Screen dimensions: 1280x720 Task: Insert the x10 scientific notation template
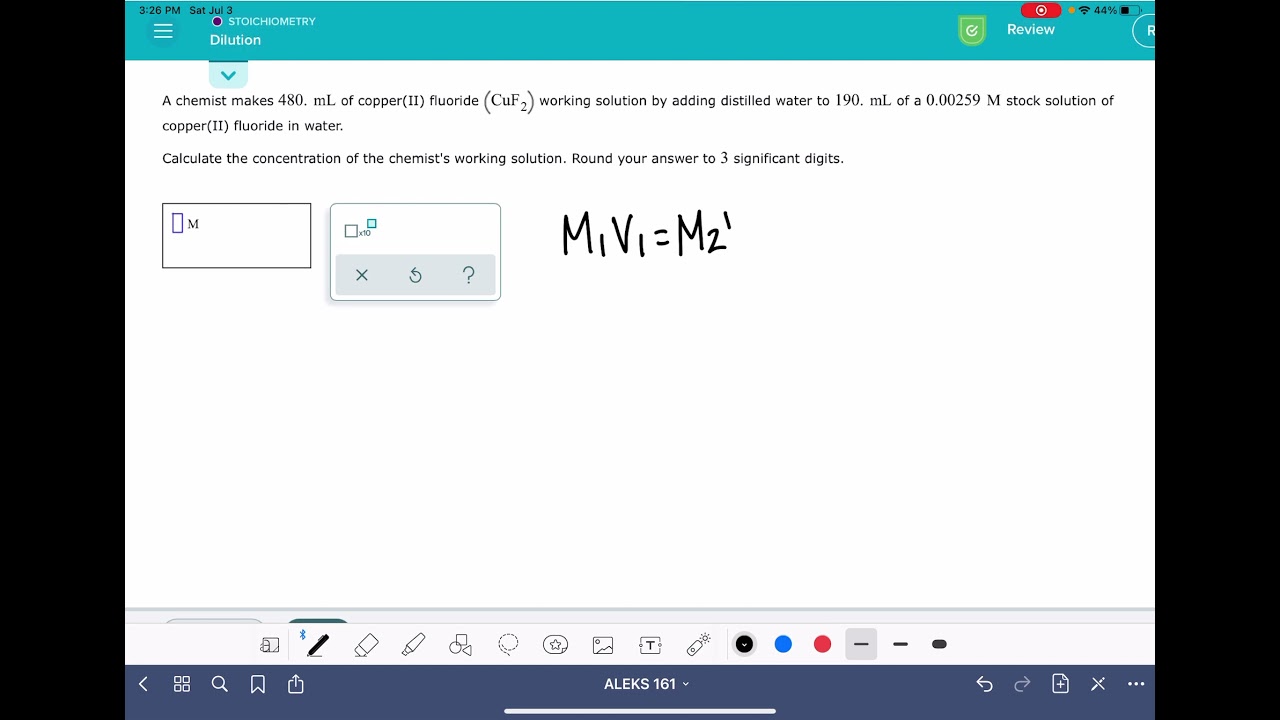[x=360, y=229]
